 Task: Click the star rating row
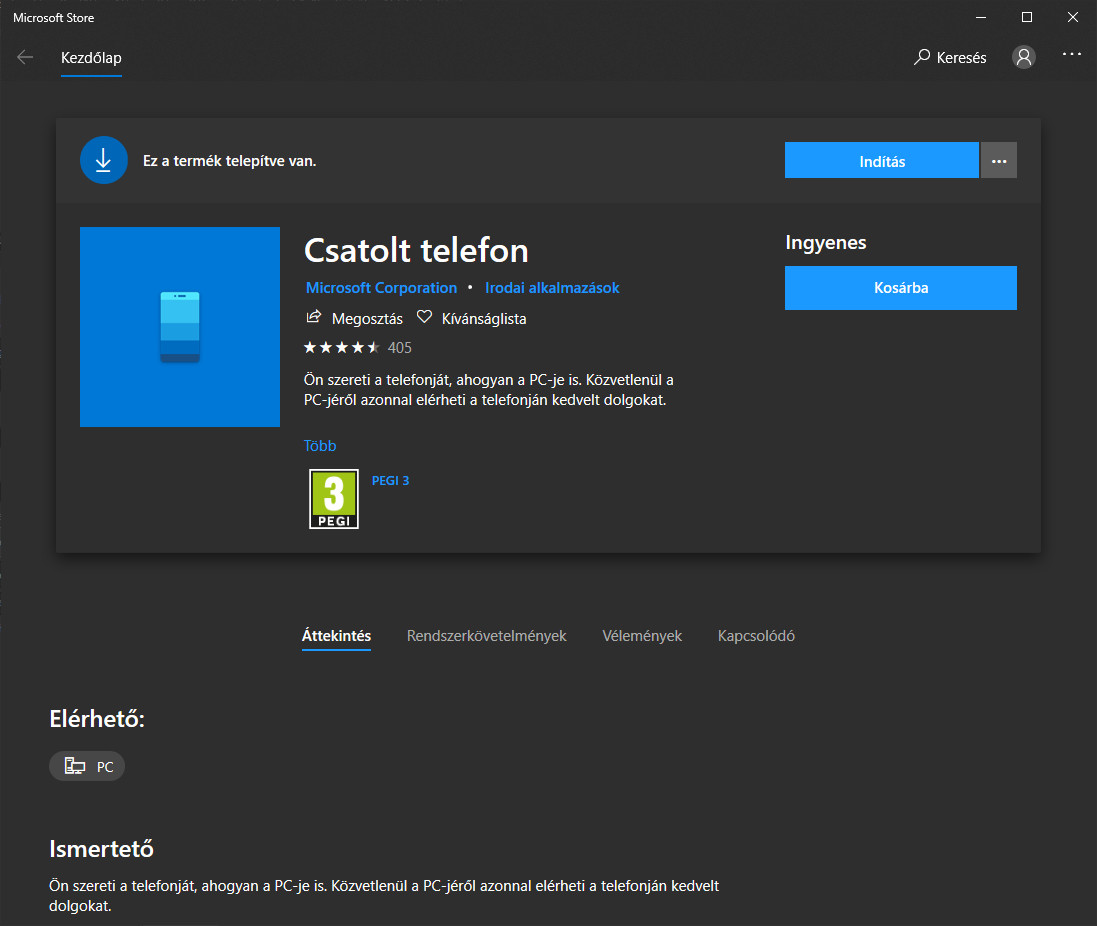[342, 348]
